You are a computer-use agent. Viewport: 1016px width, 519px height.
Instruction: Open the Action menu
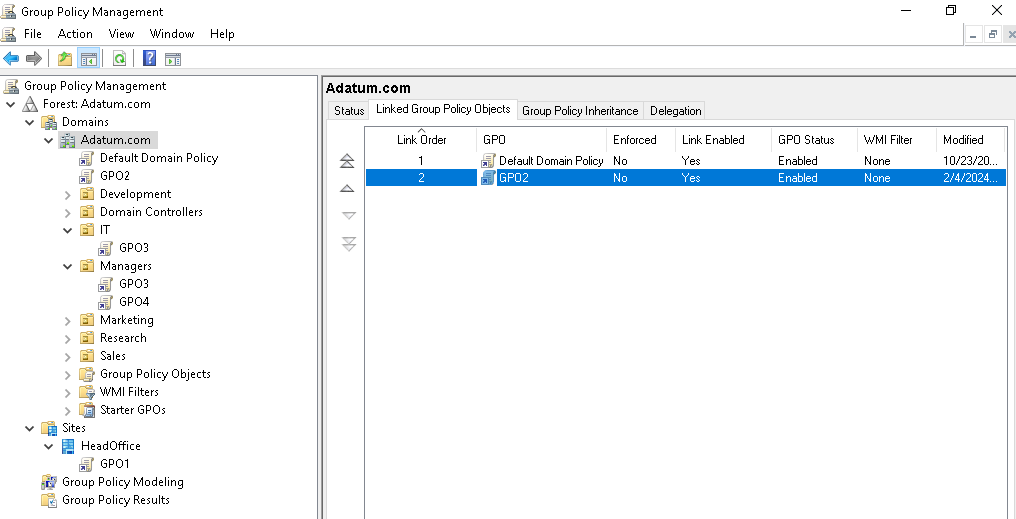coord(75,34)
